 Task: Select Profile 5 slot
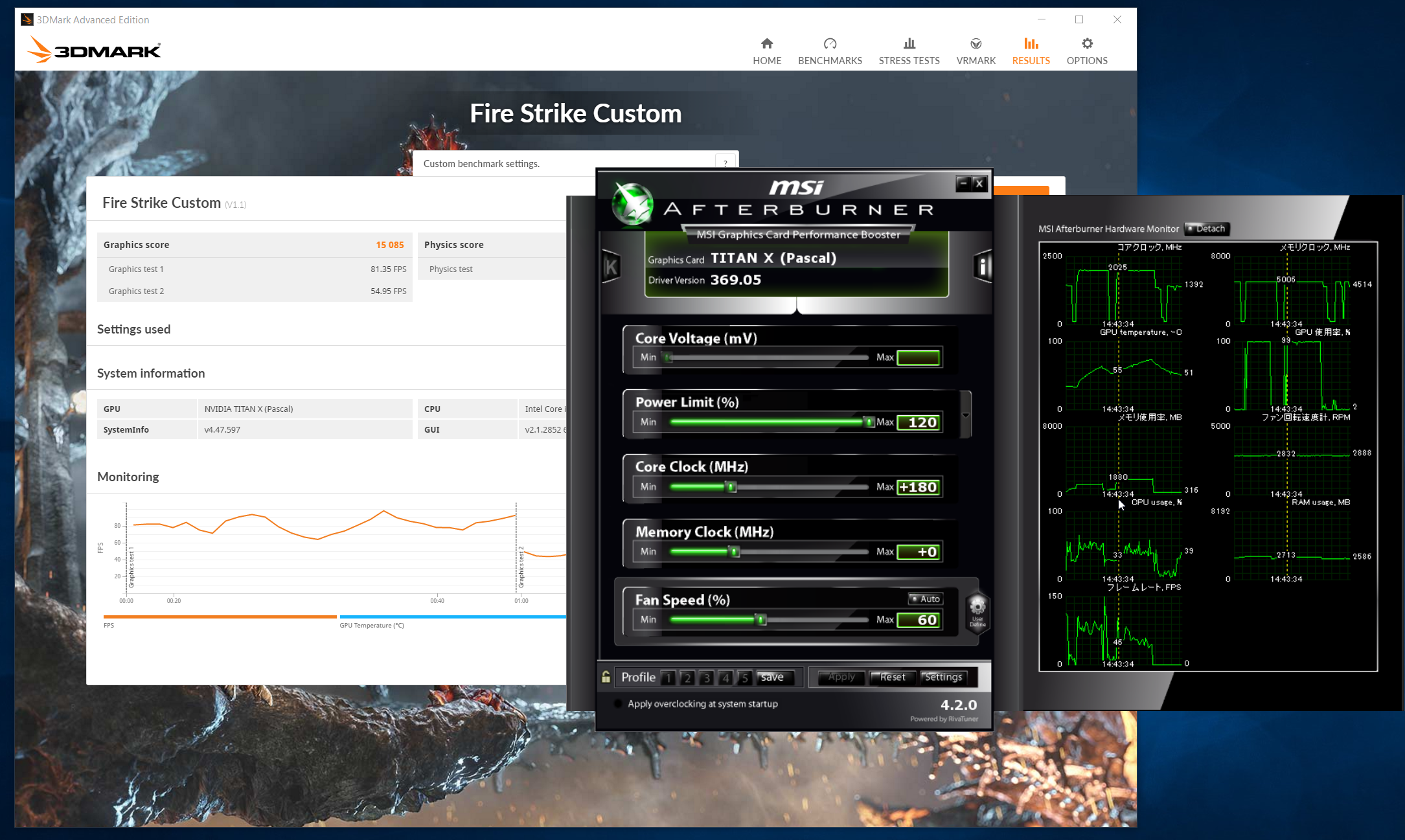(x=745, y=677)
